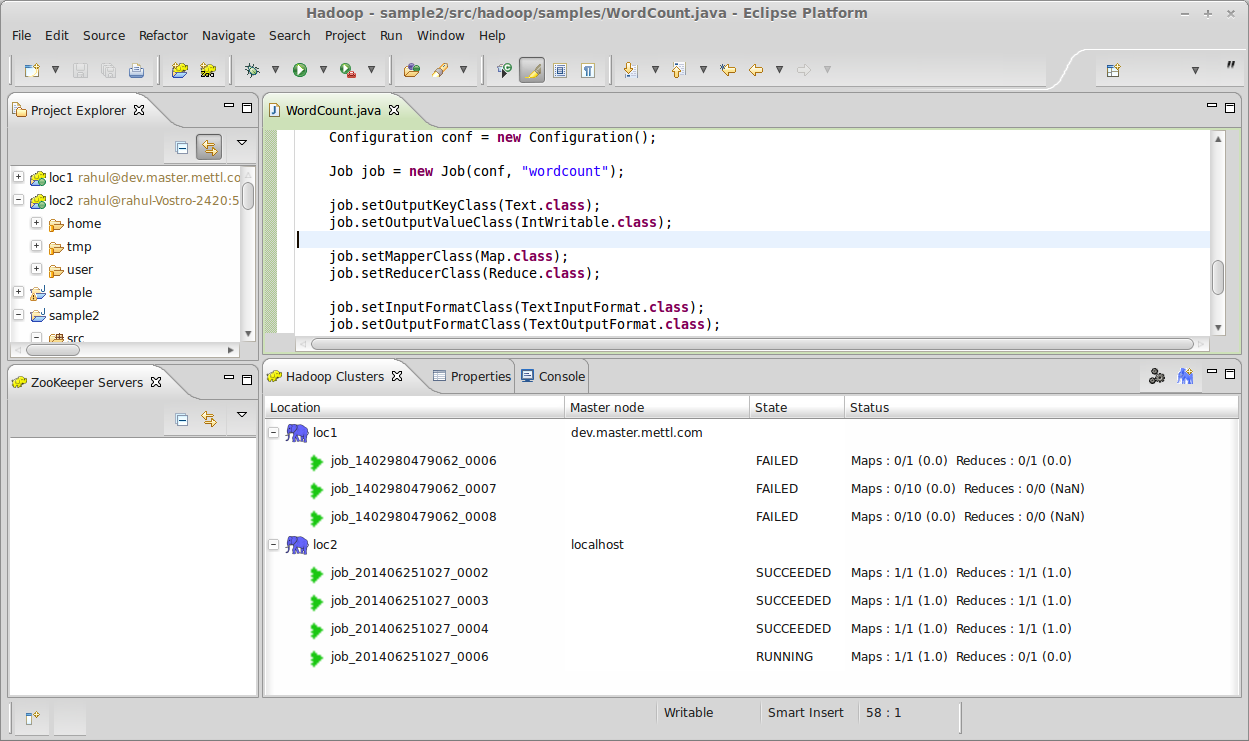Click the job.setMapperClass(Map.class) code line

[449, 256]
